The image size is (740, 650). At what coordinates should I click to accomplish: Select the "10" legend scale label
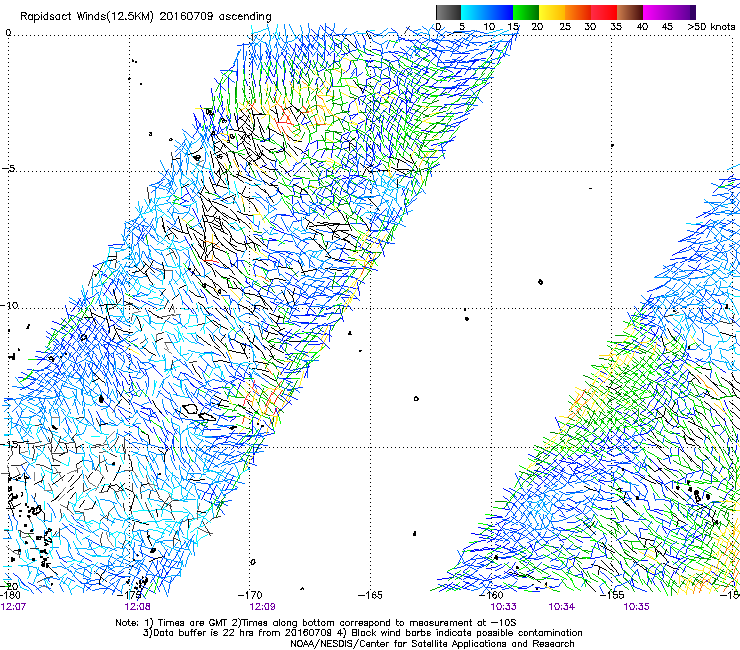(489, 27)
